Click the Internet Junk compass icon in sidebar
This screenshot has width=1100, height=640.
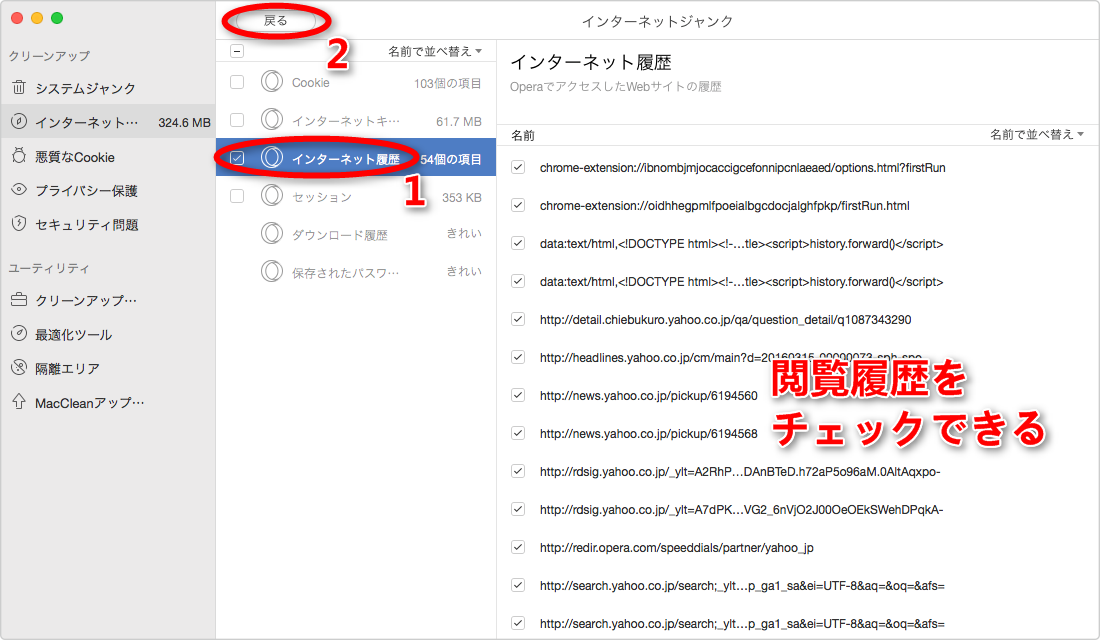click(19, 121)
